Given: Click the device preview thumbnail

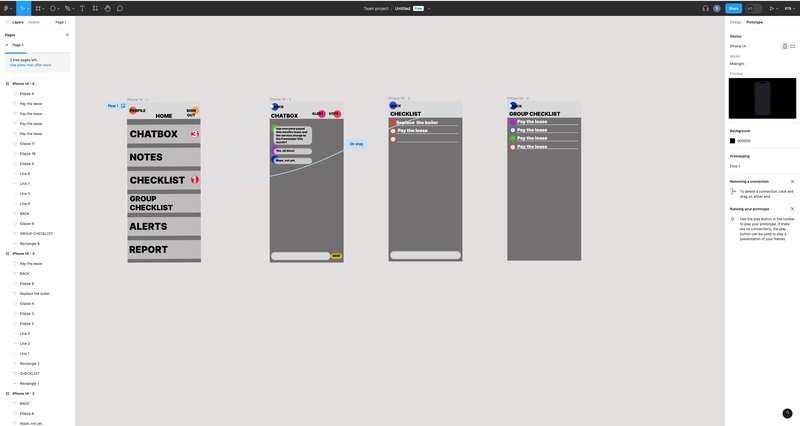Looking at the screenshot, I should click(x=762, y=98).
